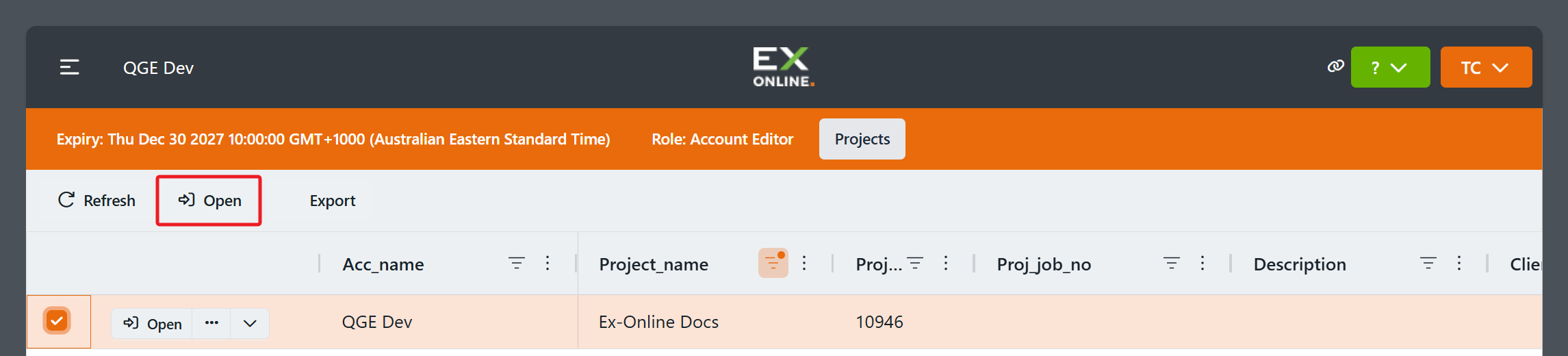Open Description column options menu
Viewport: 1568px width, 356px height.
click(x=1459, y=264)
